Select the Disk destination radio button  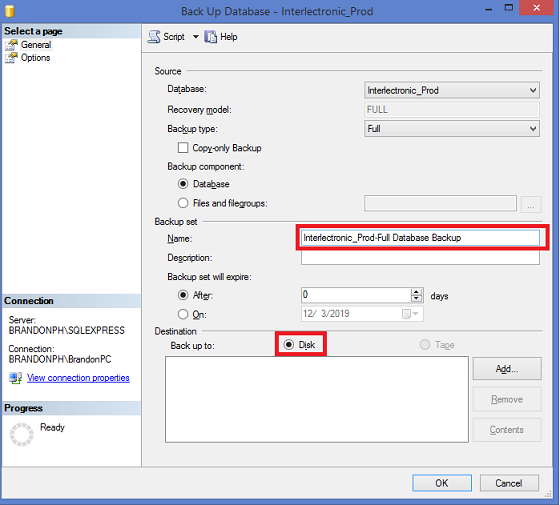[289, 345]
